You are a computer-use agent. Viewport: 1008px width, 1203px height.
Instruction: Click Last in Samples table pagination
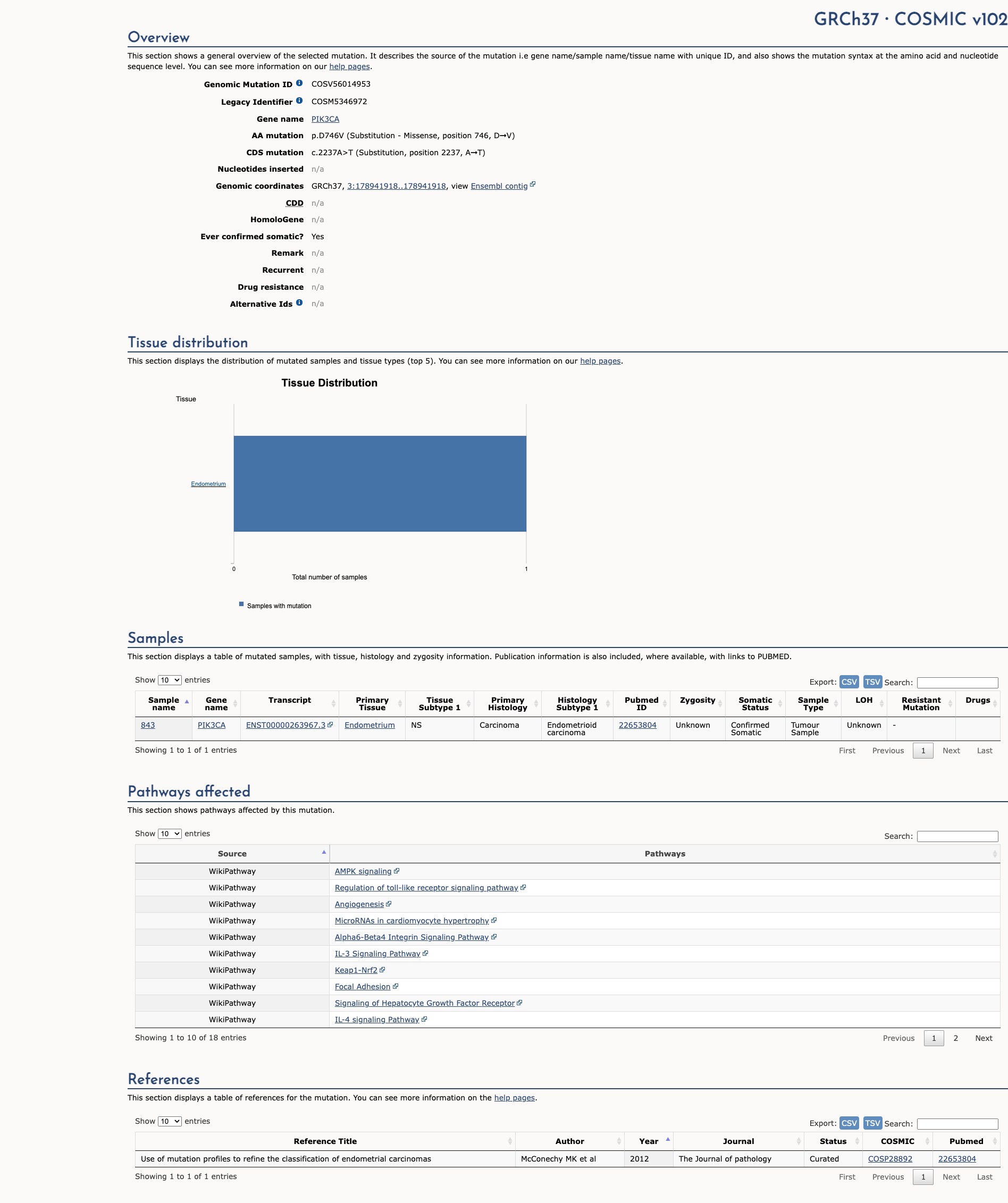click(x=984, y=751)
